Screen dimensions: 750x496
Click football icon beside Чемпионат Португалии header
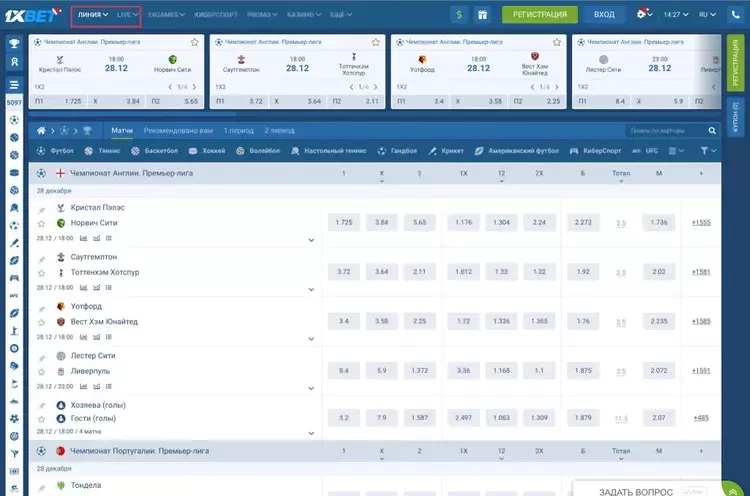[x=41, y=451]
